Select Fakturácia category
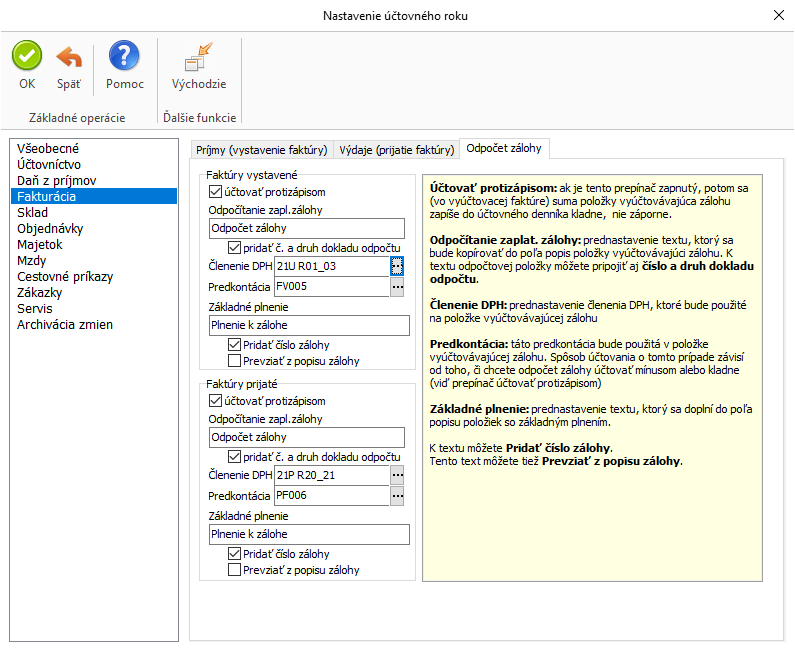 94,196
